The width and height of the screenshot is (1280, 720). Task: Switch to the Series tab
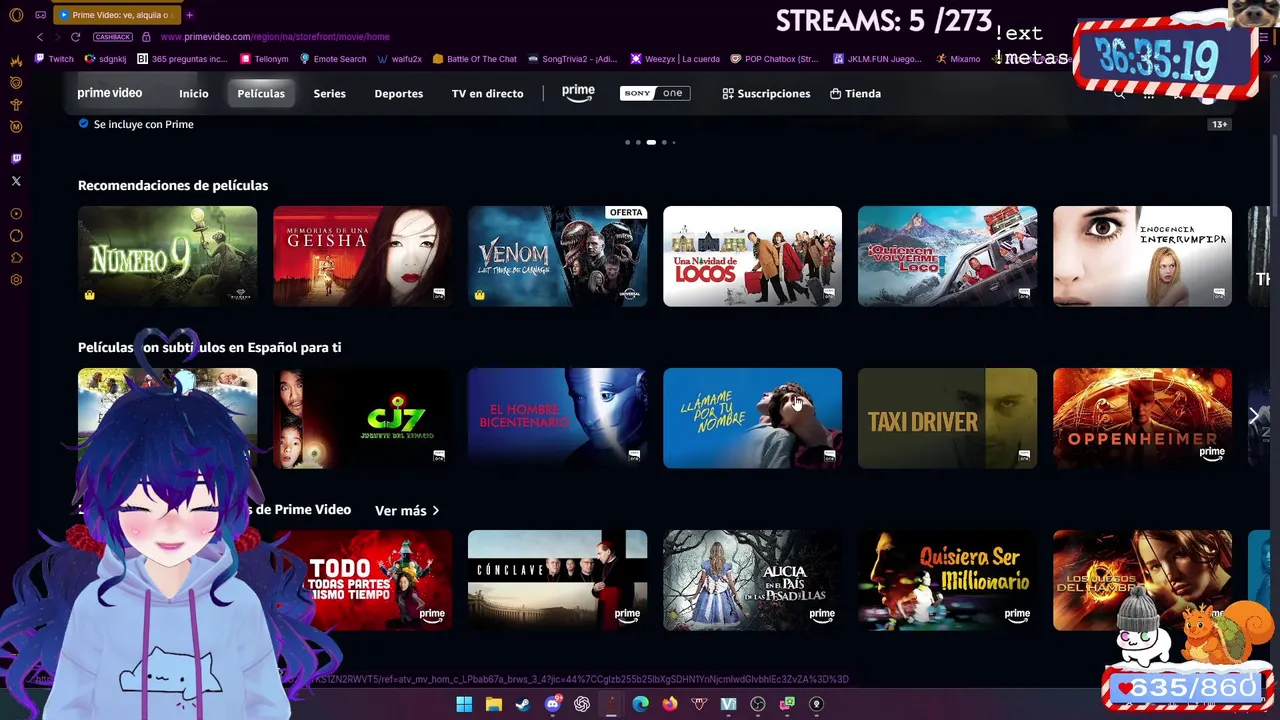[330, 93]
